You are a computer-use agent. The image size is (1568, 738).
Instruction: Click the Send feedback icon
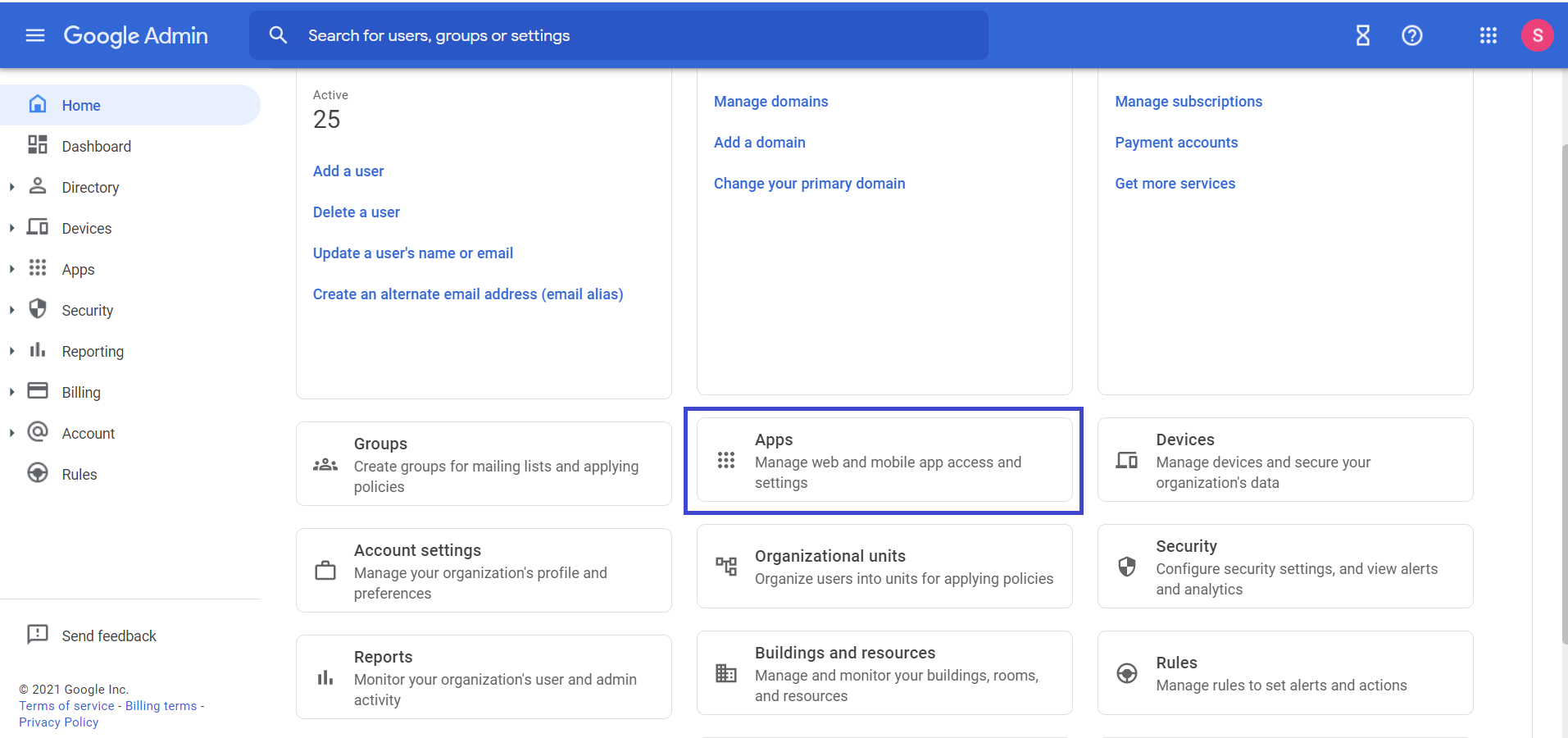pyautogui.click(x=38, y=634)
